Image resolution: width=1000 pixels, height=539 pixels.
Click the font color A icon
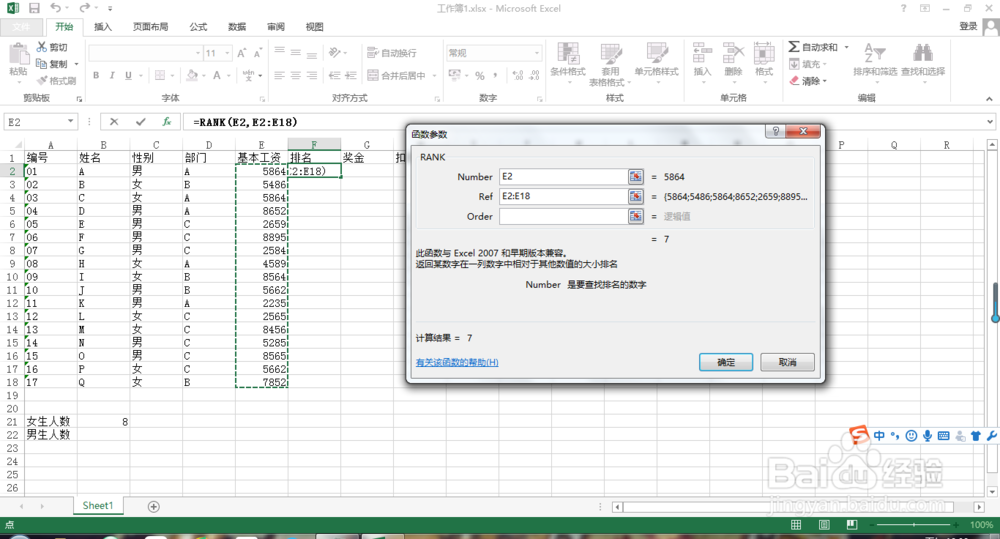(x=217, y=75)
